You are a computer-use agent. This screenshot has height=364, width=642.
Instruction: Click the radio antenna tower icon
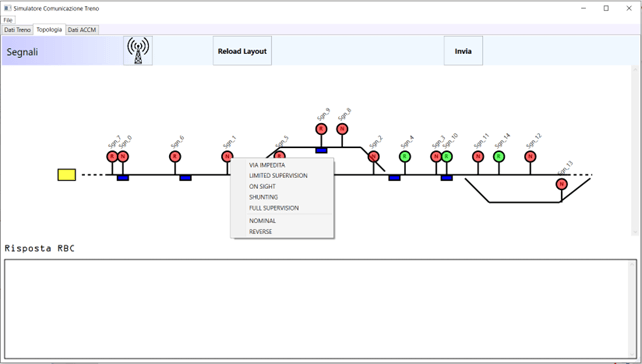click(138, 51)
